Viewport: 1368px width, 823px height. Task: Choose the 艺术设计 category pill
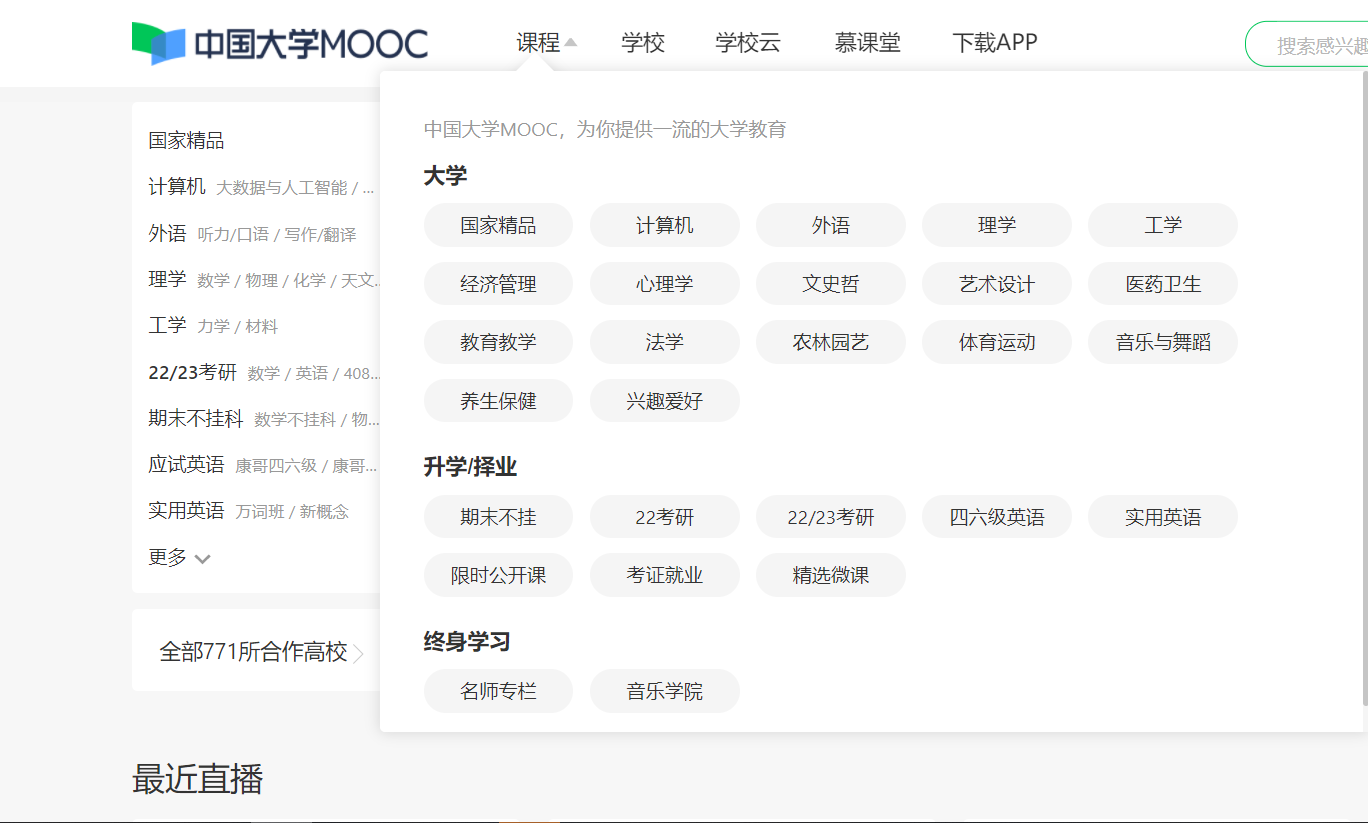997,284
